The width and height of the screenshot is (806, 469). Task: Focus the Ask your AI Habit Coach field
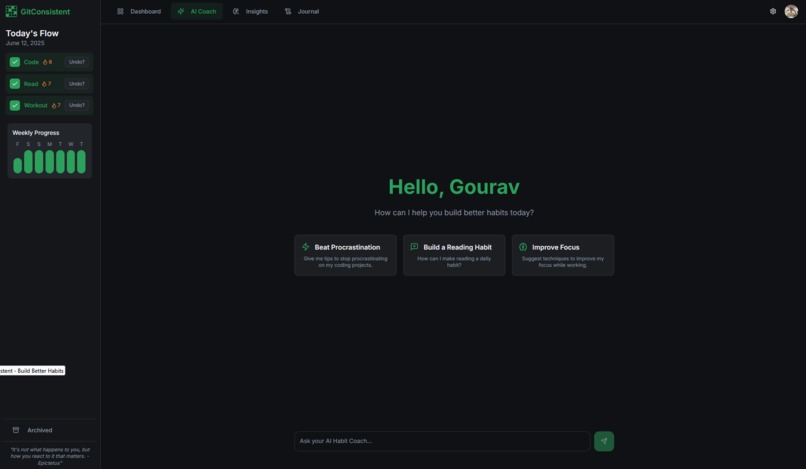442,441
